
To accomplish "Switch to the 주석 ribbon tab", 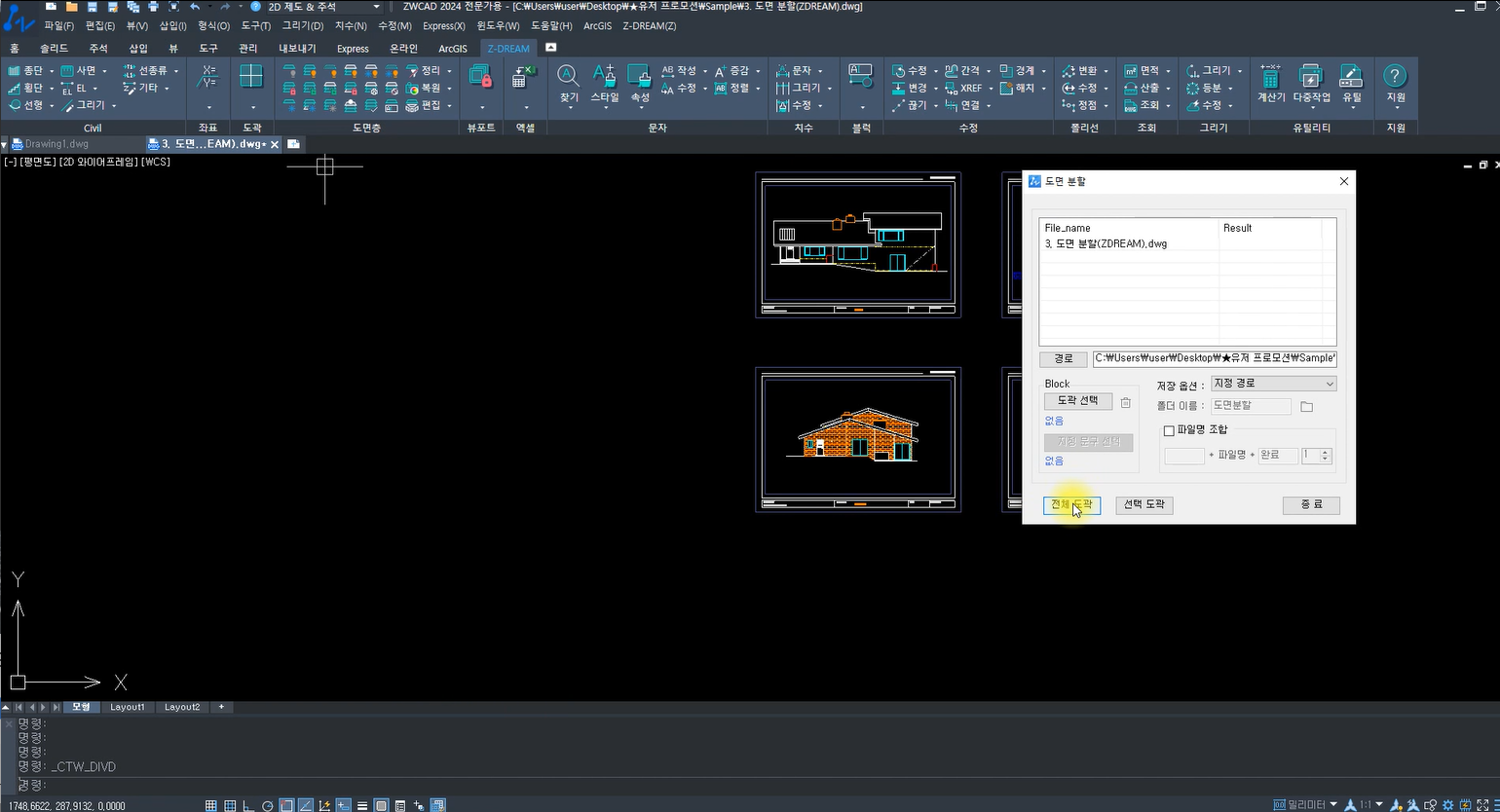I will tap(98, 48).
